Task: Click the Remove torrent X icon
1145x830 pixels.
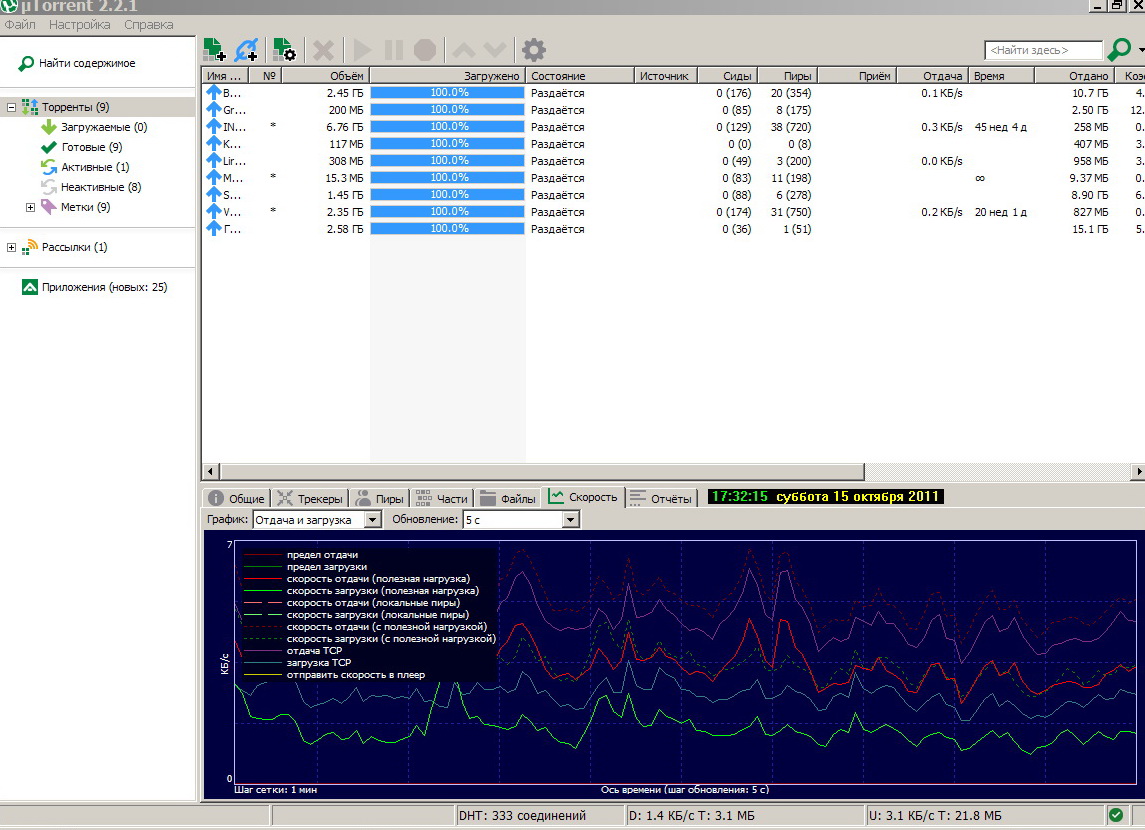Action: (323, 49)
